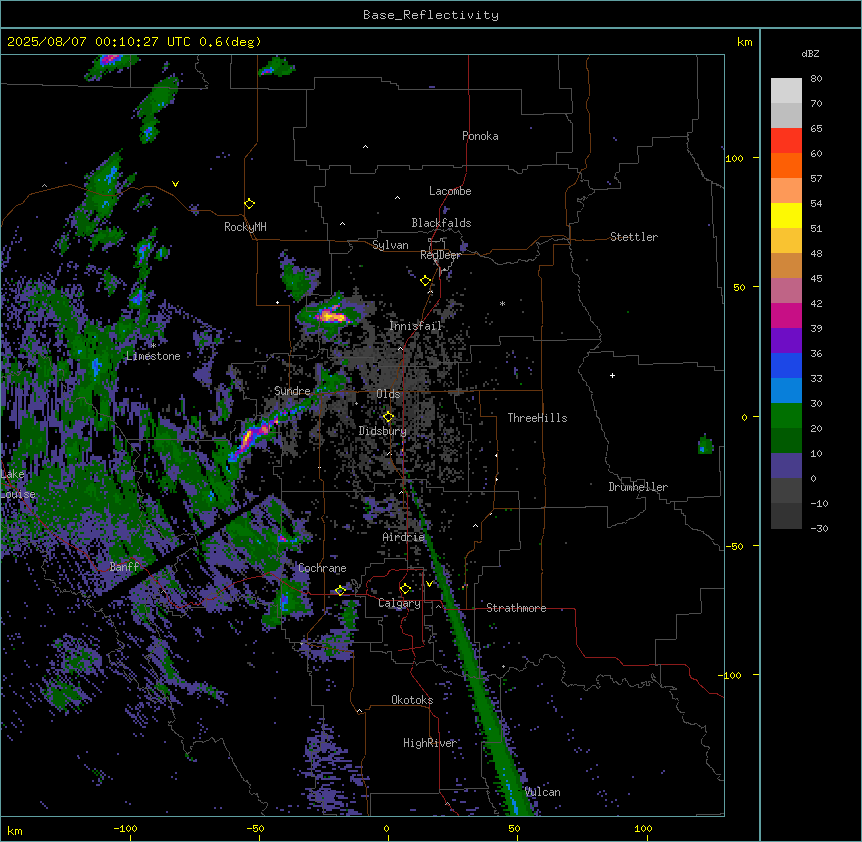Click the purple 36–39 dBZ legend swatch
The width and height of the screenshot is (862, 842).
pyautogui.click(x=786, y=341)
